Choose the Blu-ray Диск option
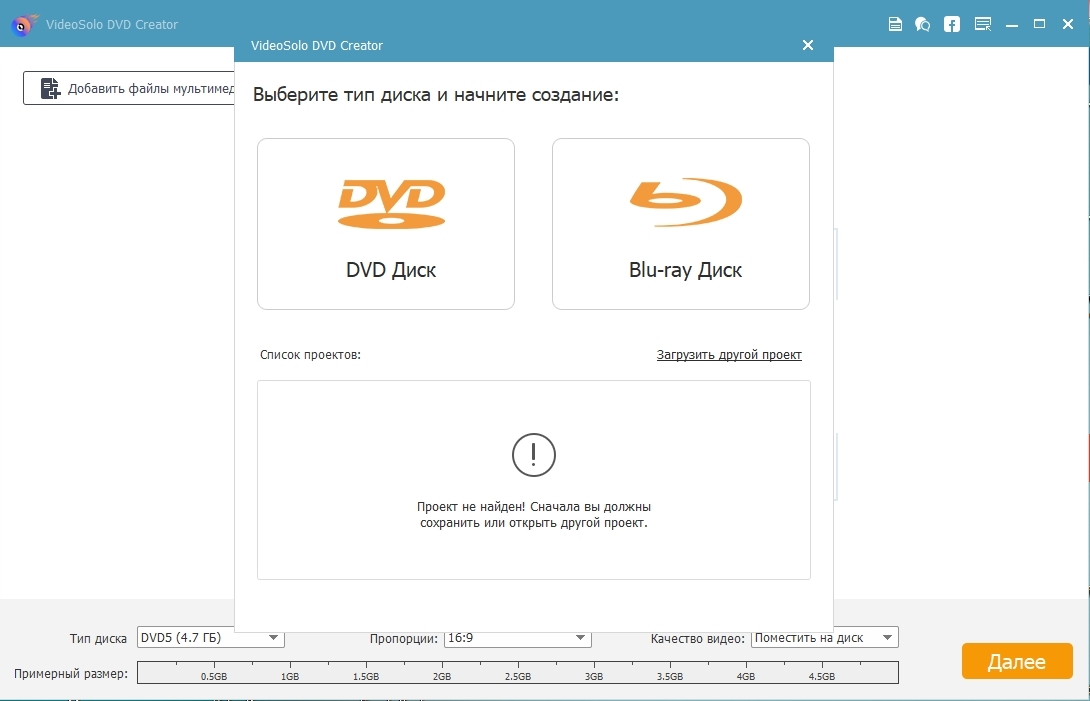Screen dimensions: 1090x701 click(x=680, y=224)
